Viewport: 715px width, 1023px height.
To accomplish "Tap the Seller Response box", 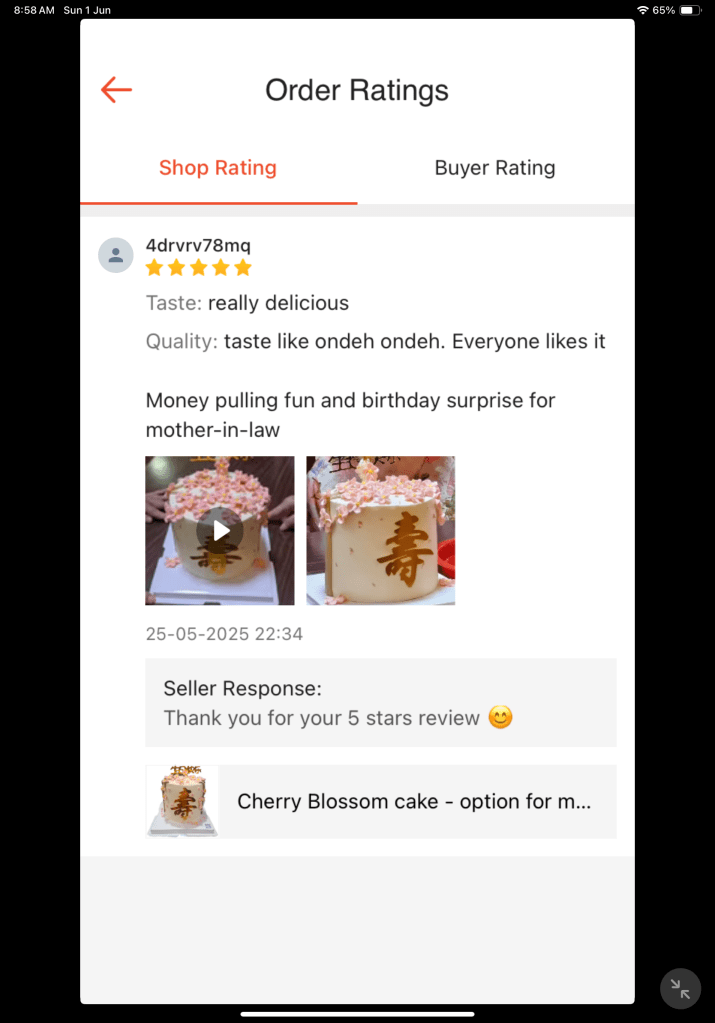I will pos(381,703).
